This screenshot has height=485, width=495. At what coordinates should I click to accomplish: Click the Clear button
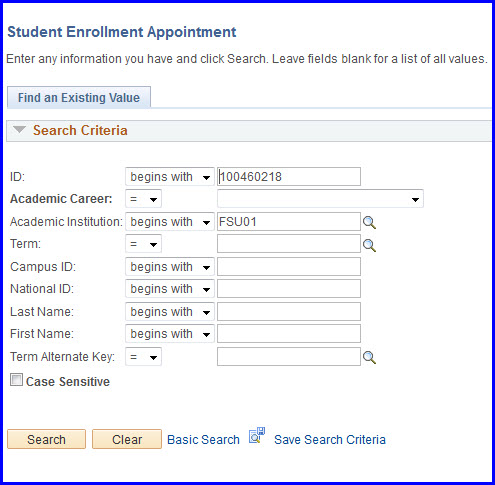tap(127, 439)
